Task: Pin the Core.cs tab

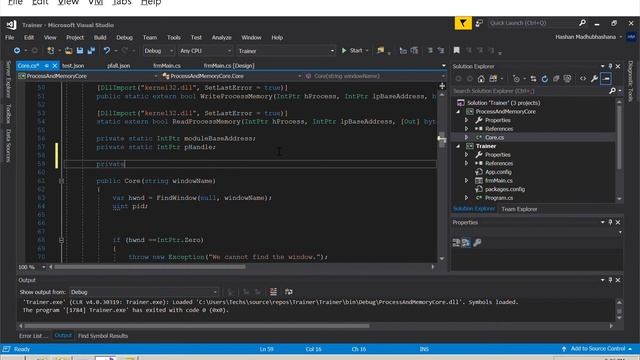Action: coord(47,66)
